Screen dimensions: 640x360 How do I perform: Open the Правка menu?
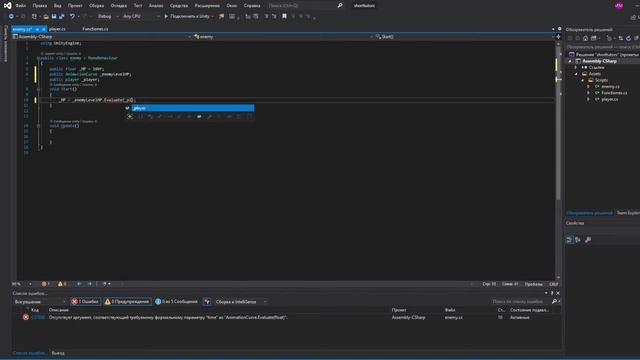click(x=40, y=6)
